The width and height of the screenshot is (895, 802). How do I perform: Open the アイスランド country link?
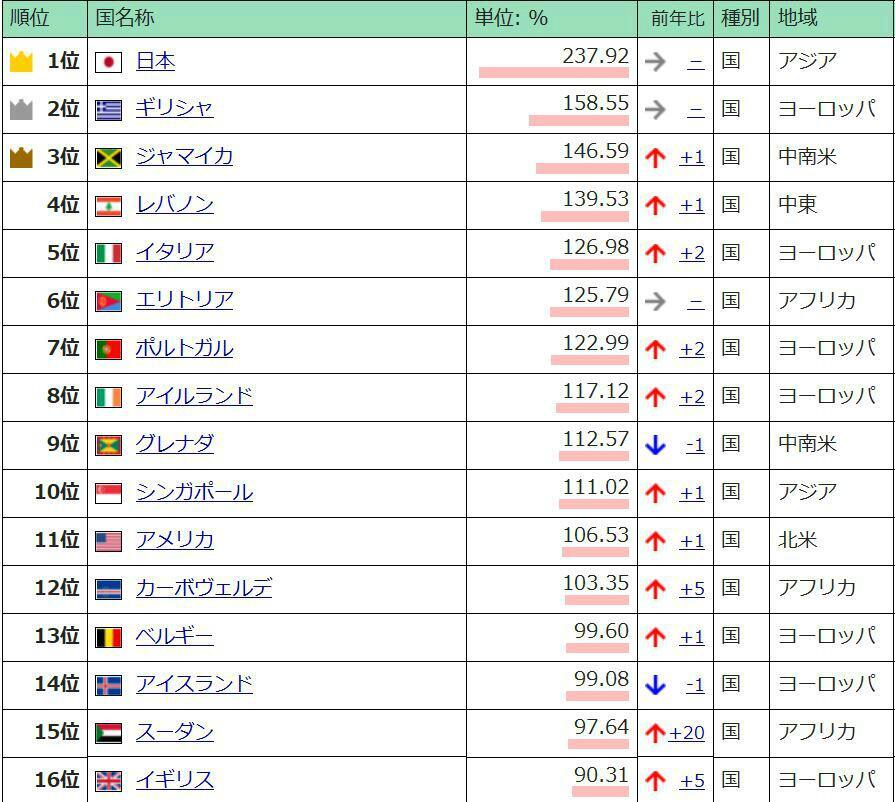click(x=194, y=684)
